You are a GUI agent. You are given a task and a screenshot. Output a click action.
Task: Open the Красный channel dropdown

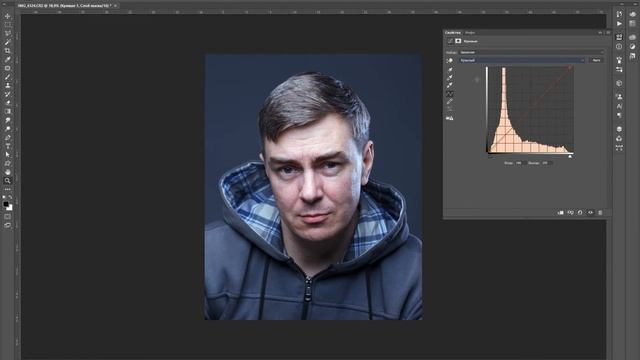click(x=522, y=60)
